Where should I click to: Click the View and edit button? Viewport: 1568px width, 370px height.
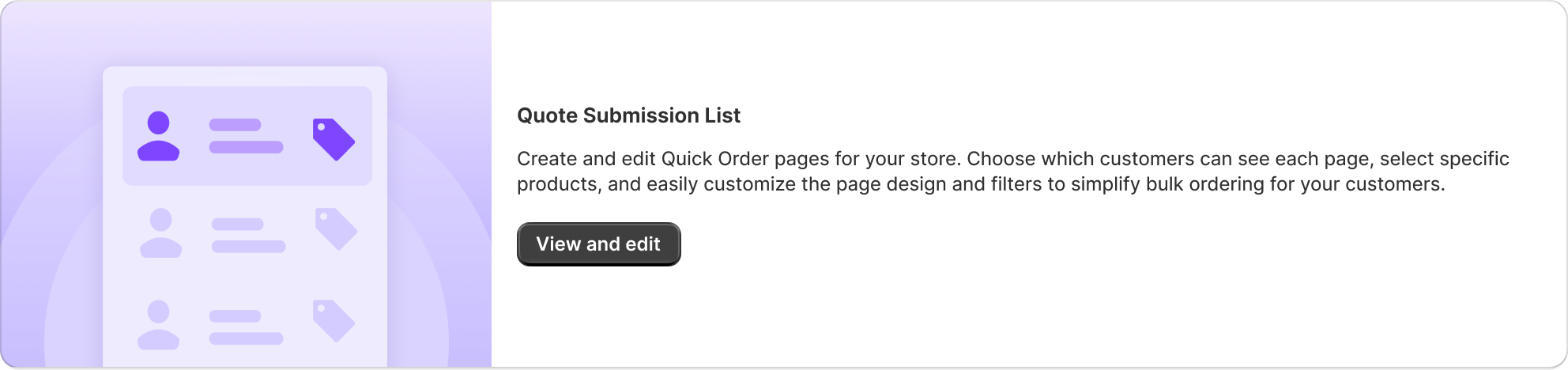(598, 244)
